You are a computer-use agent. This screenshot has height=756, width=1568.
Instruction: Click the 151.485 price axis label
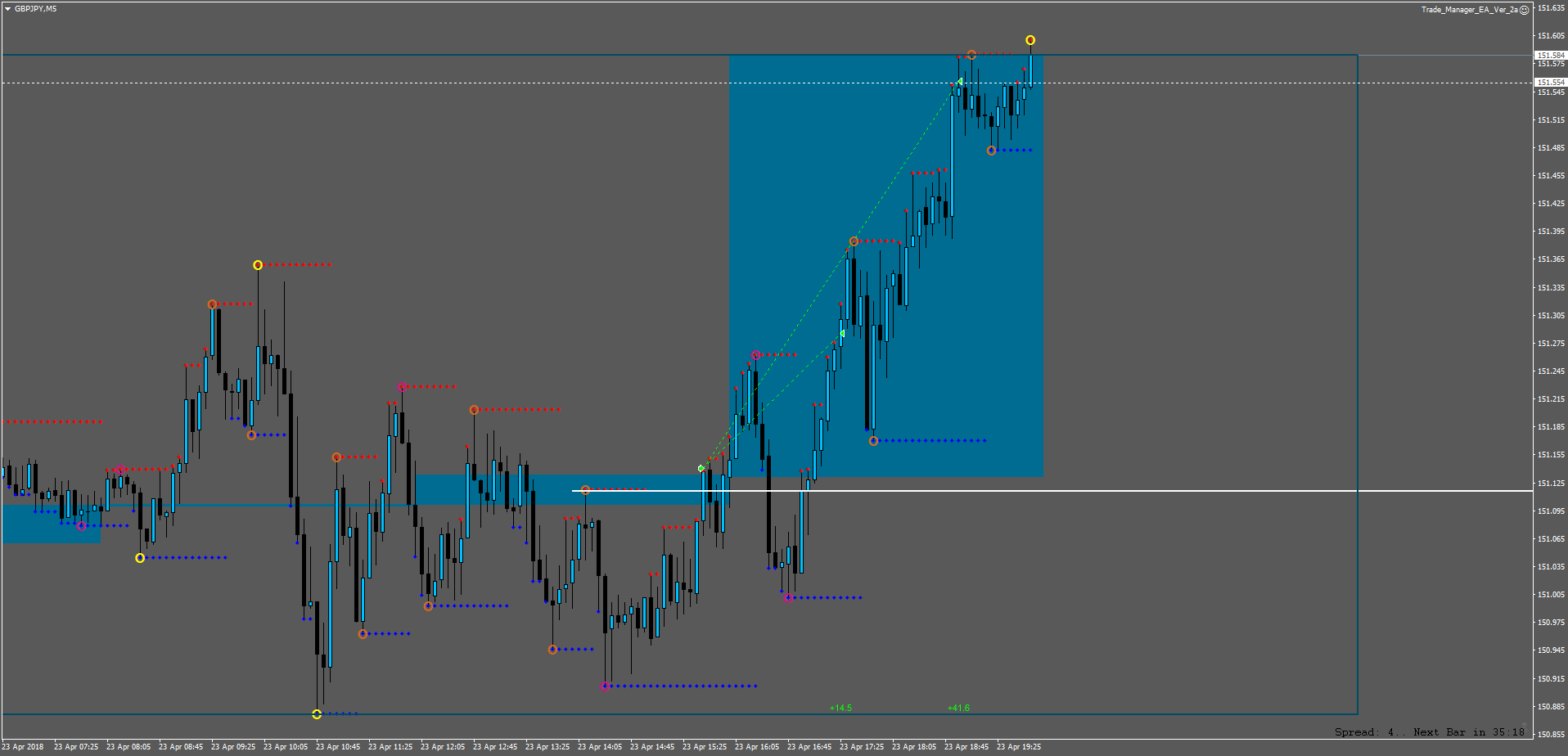pyautogui.click(x=1552, y=148)
